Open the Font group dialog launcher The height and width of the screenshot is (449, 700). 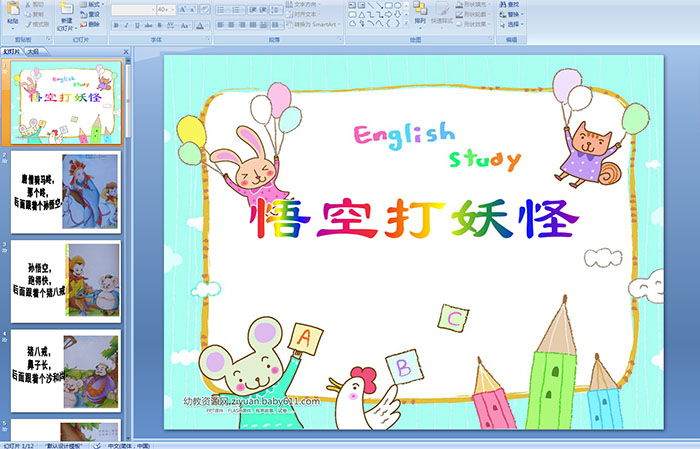[x=208, y=39]
